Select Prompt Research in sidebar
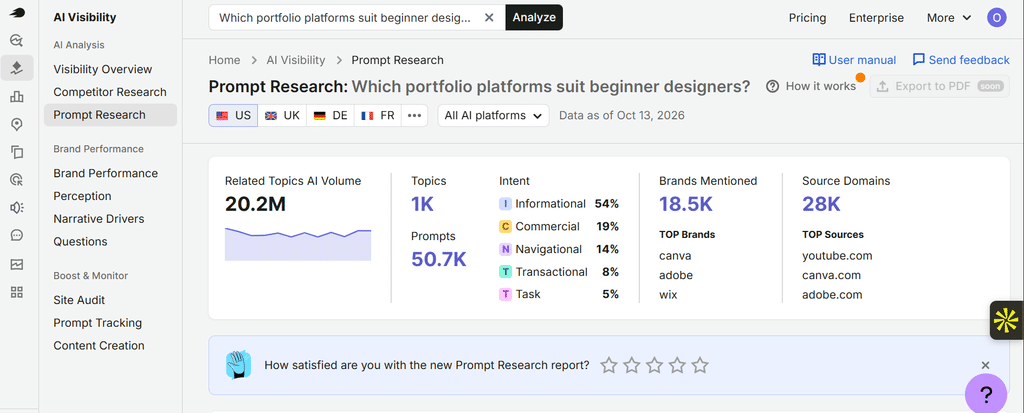The image size is (1024, 413). (110, 115)
